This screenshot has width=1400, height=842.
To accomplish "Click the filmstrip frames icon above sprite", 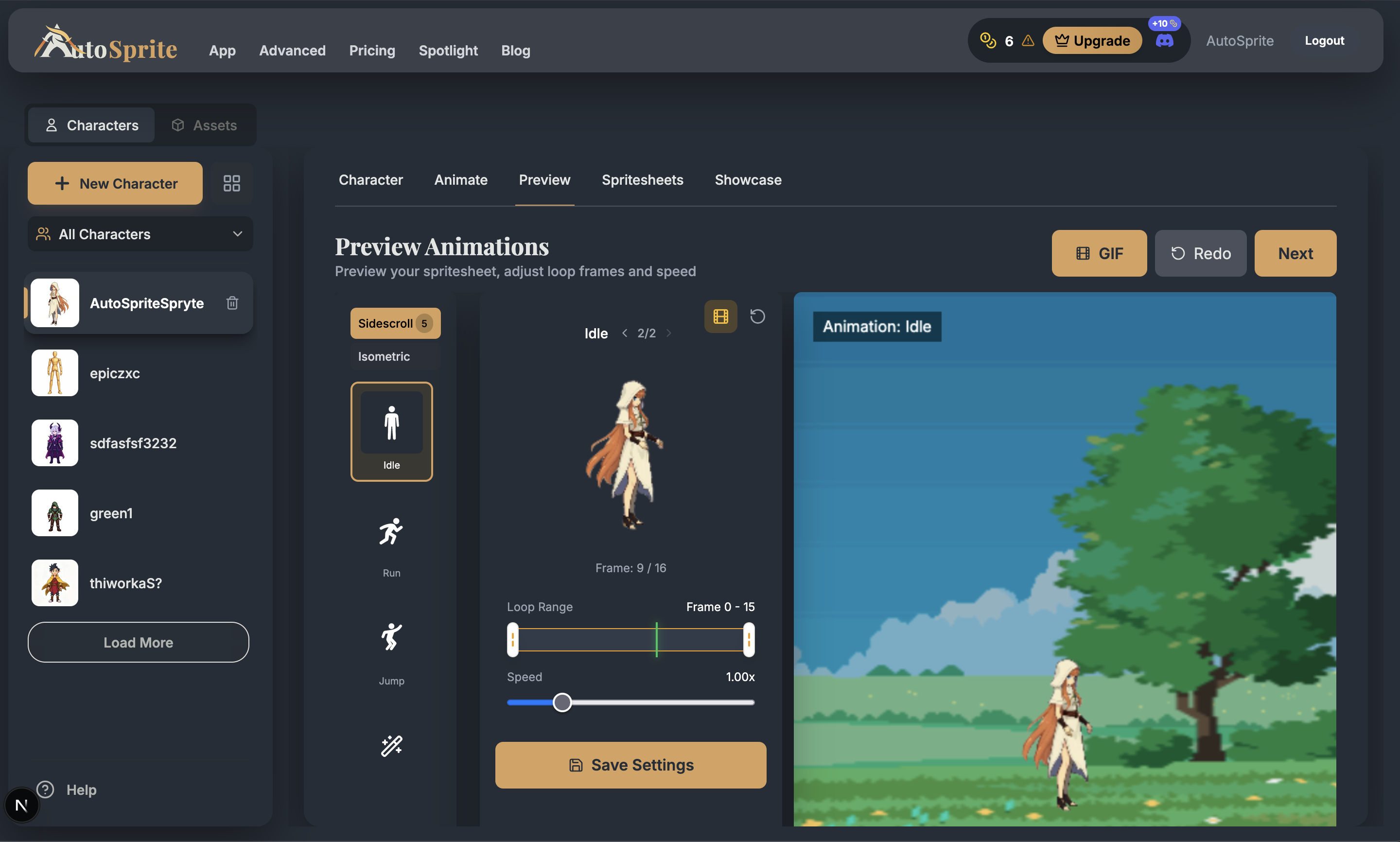I will tap(720, 316).
